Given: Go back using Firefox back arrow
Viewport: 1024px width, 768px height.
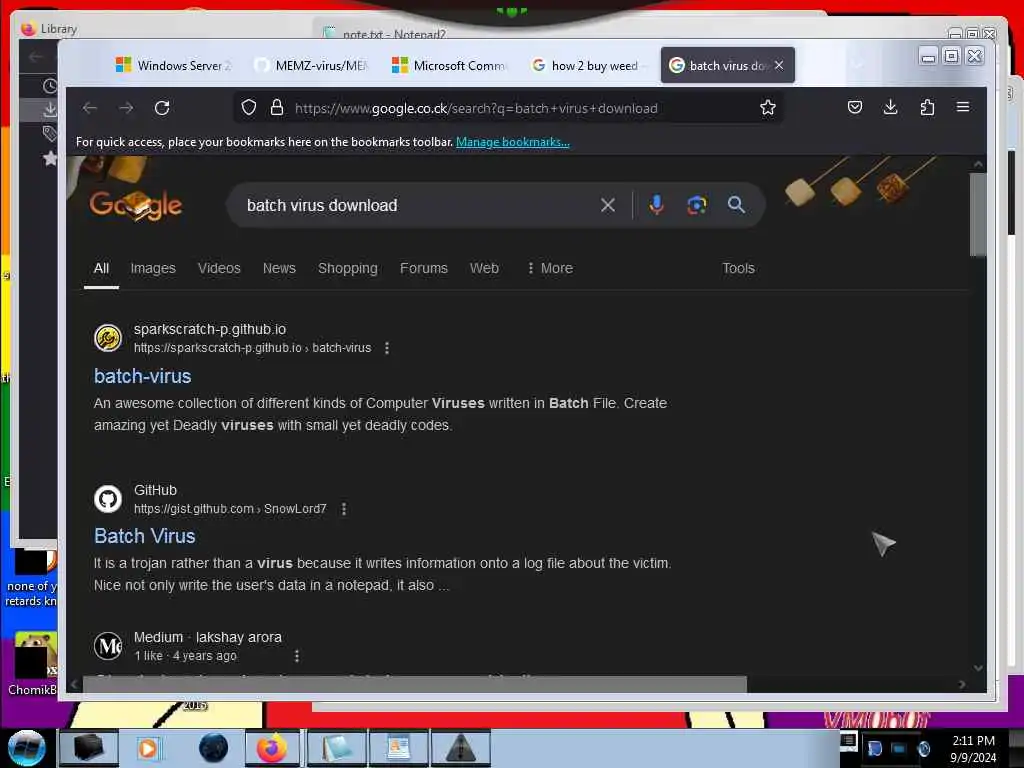Looking at the screenshot, I should [x=90, y=108].
